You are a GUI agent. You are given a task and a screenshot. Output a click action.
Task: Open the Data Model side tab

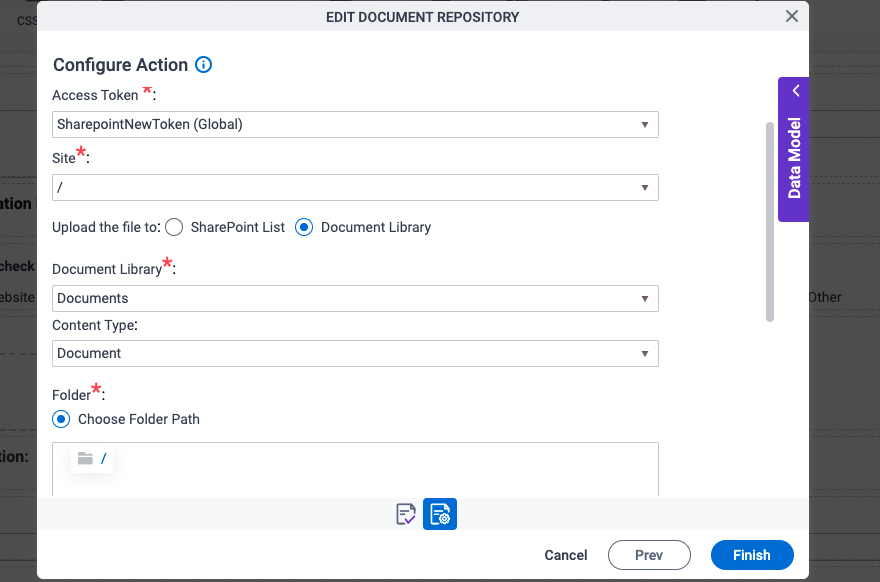coord(795,158)
